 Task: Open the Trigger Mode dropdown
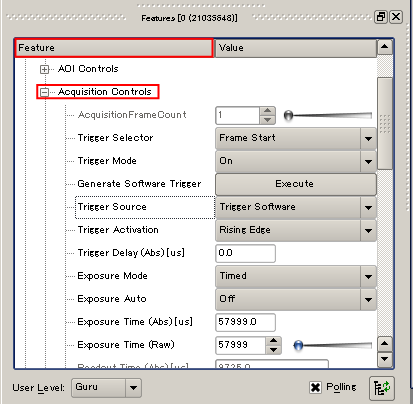pyautogui.click(x=368, y=161)
